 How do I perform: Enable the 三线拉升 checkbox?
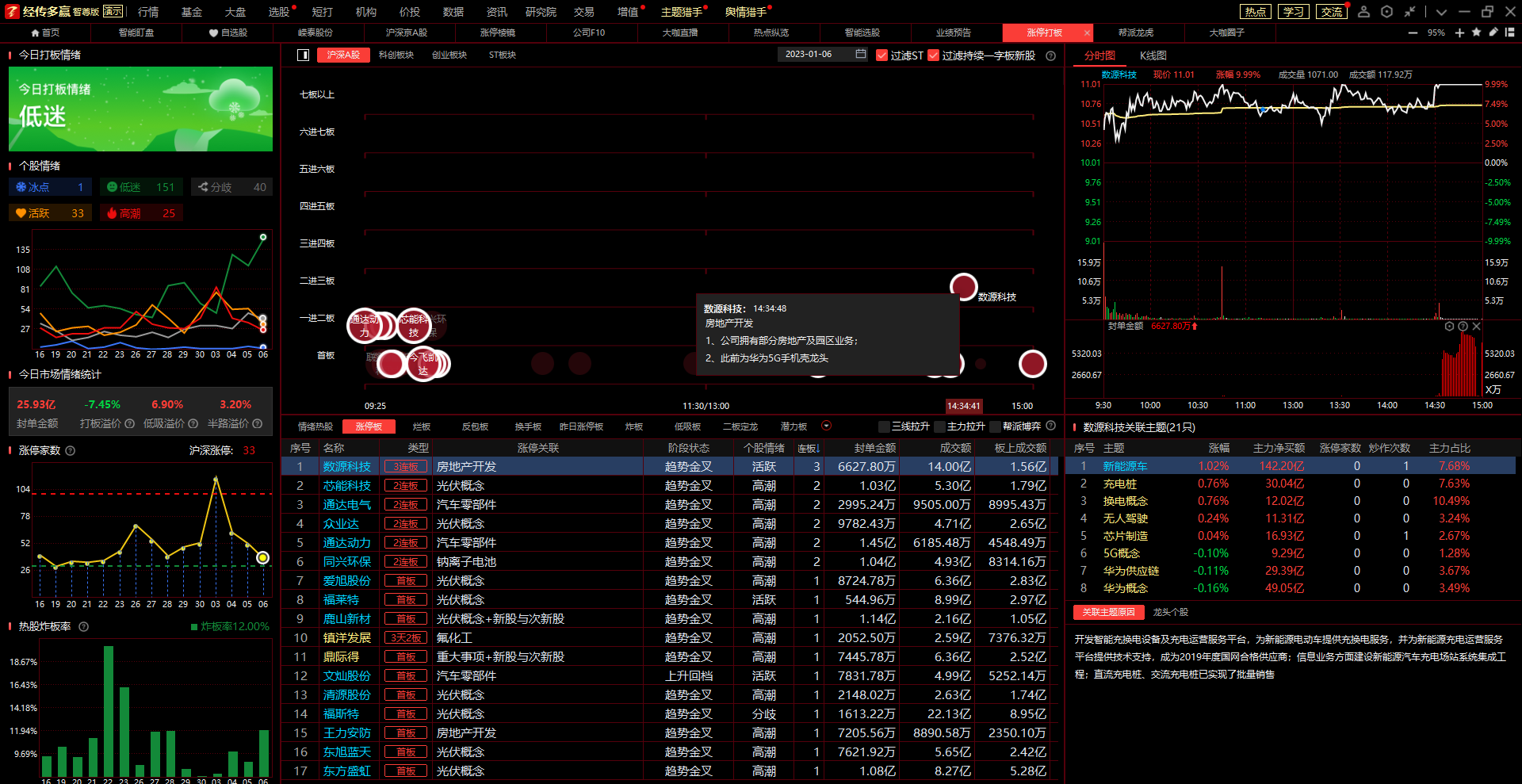click(x=885, y=426)
